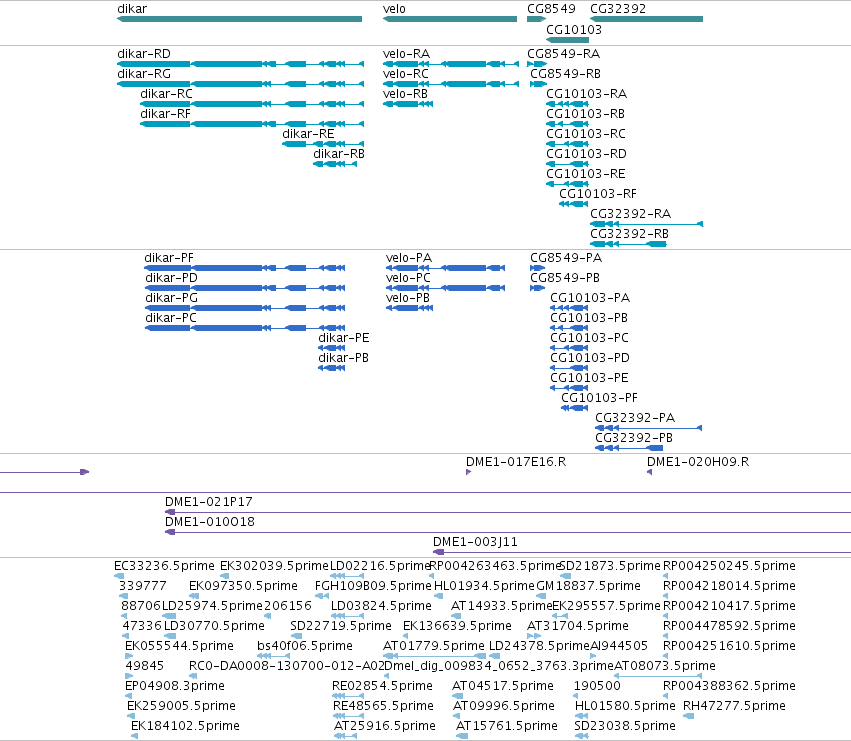Viewport: 851px width, 741px height.
Task: Select protein velo-PA
Action: [446, 268]
